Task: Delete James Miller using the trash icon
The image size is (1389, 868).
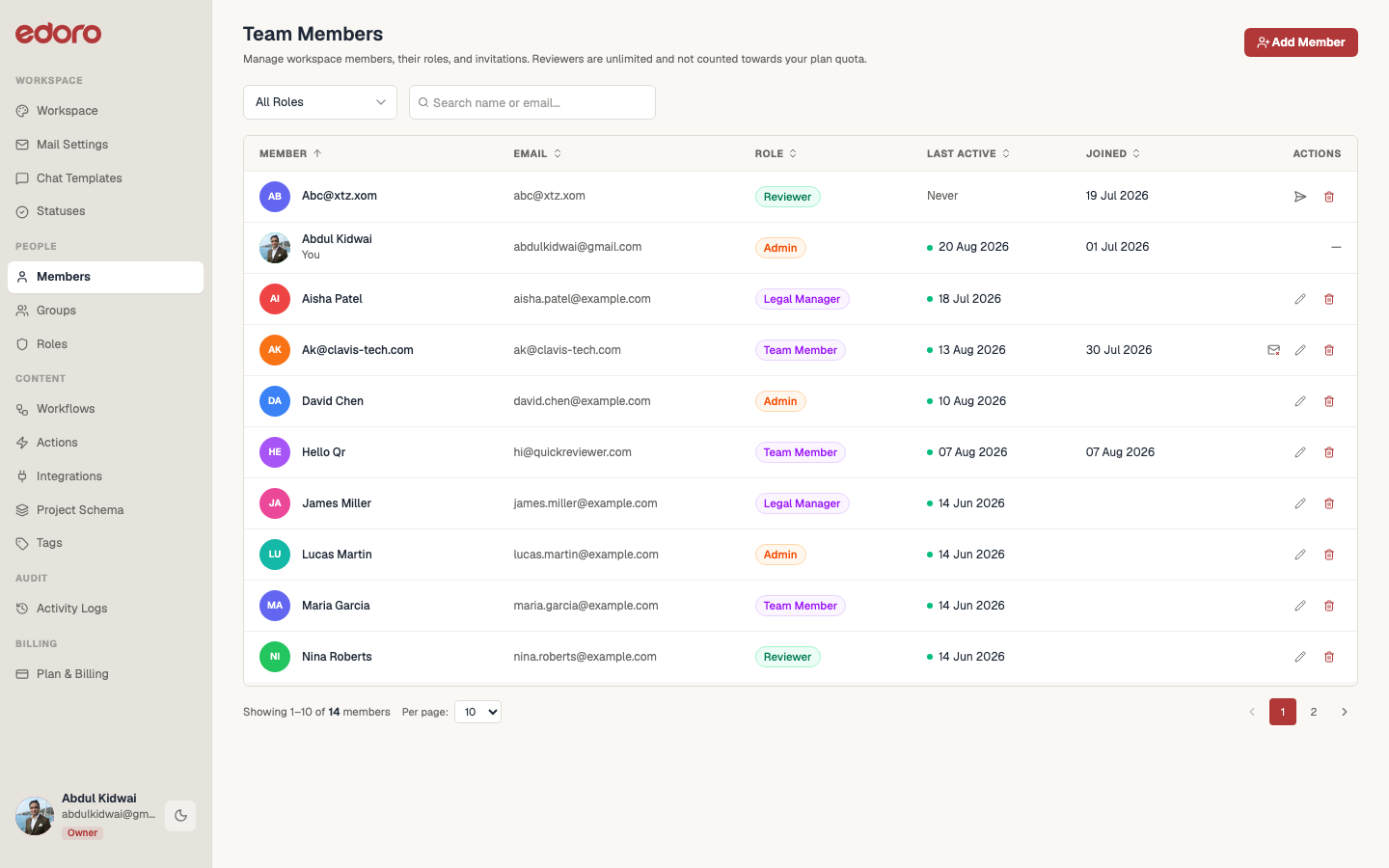Action: coord(1329,503)
